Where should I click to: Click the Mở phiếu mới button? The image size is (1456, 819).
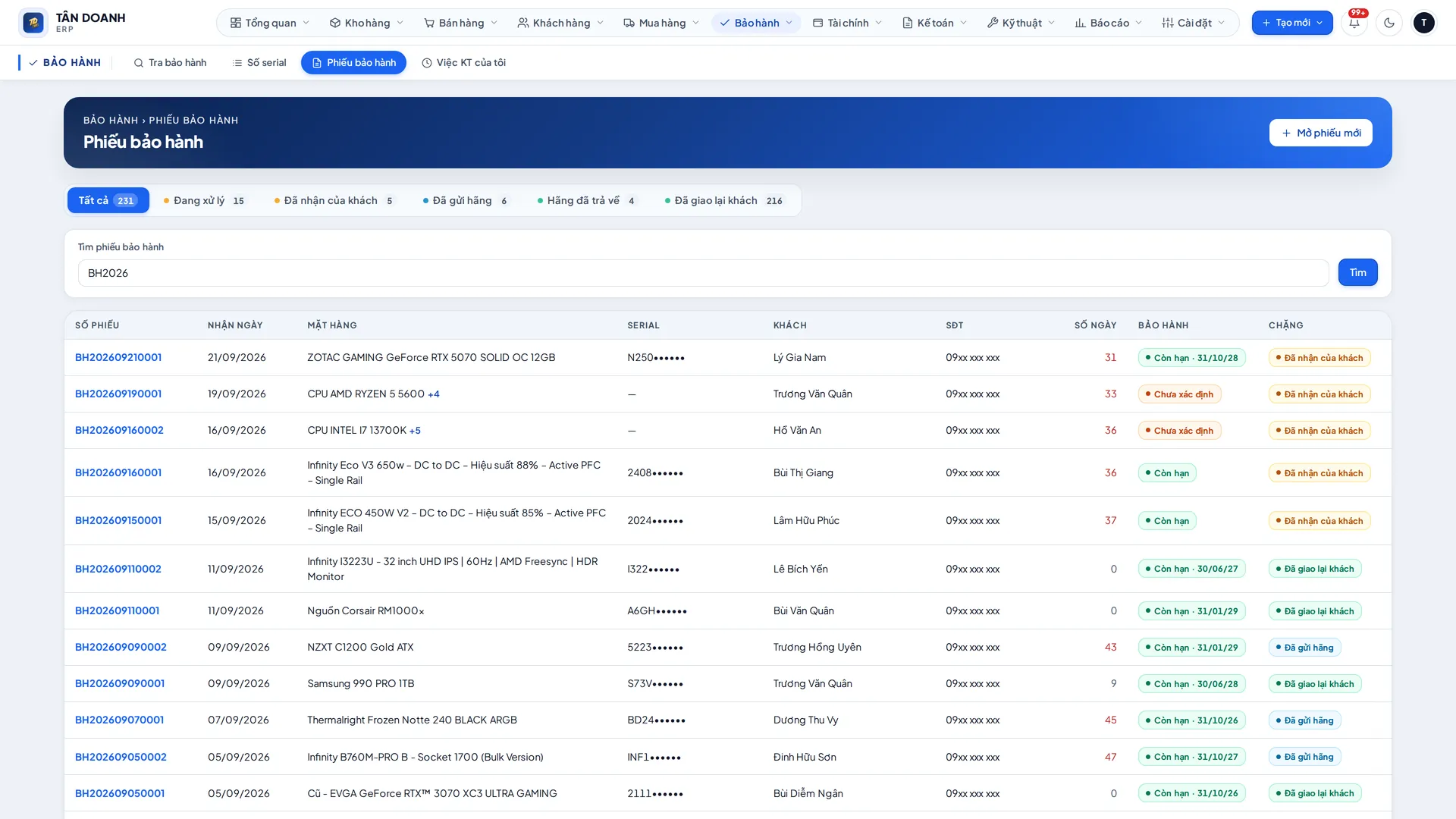1320,133
